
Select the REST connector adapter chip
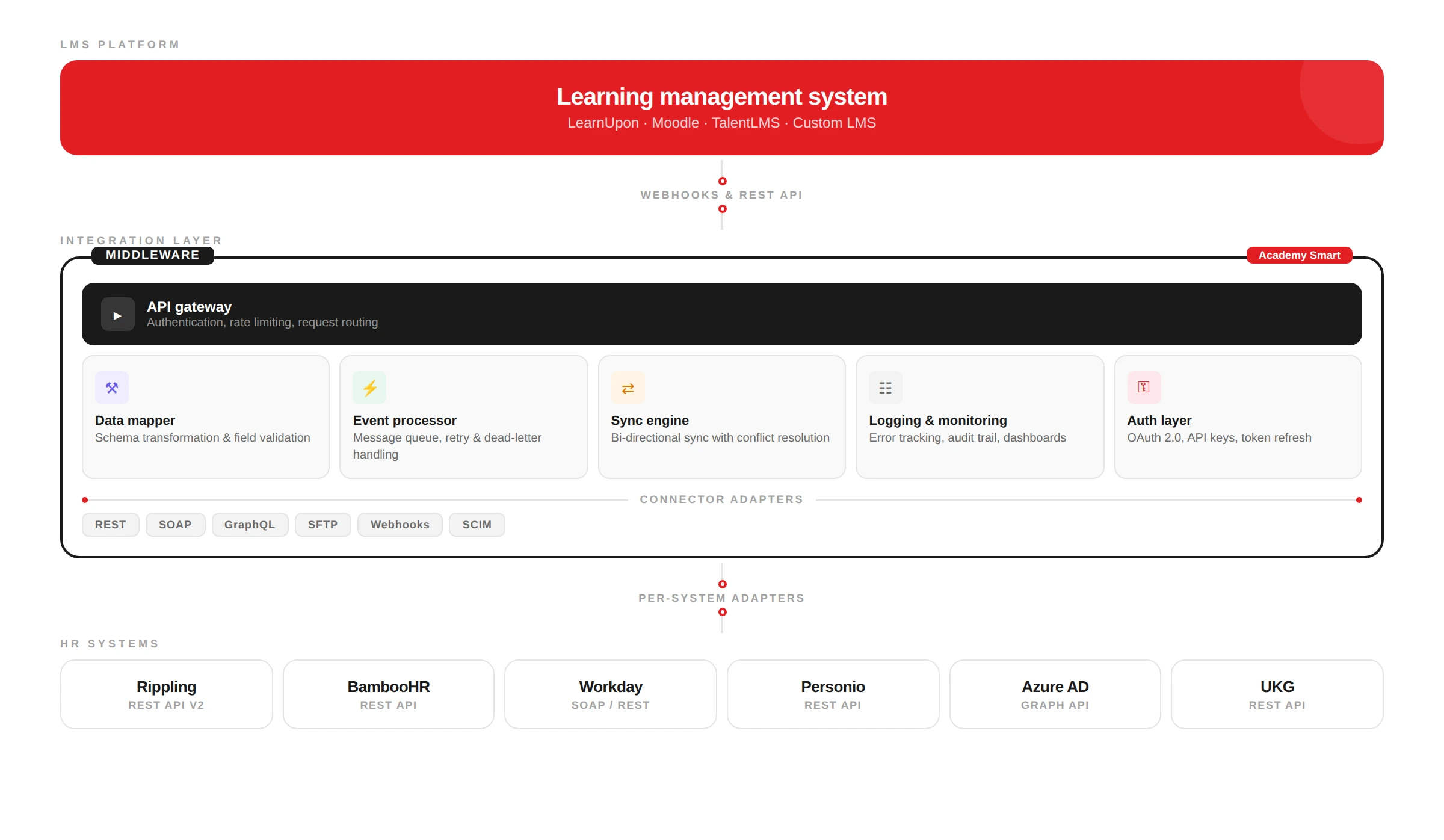tap(111, 525)
